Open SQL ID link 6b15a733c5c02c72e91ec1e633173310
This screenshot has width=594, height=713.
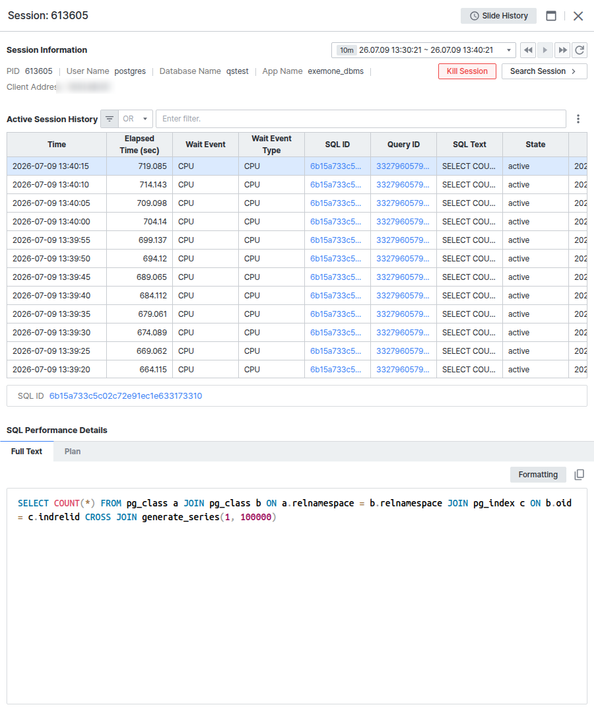126,396
